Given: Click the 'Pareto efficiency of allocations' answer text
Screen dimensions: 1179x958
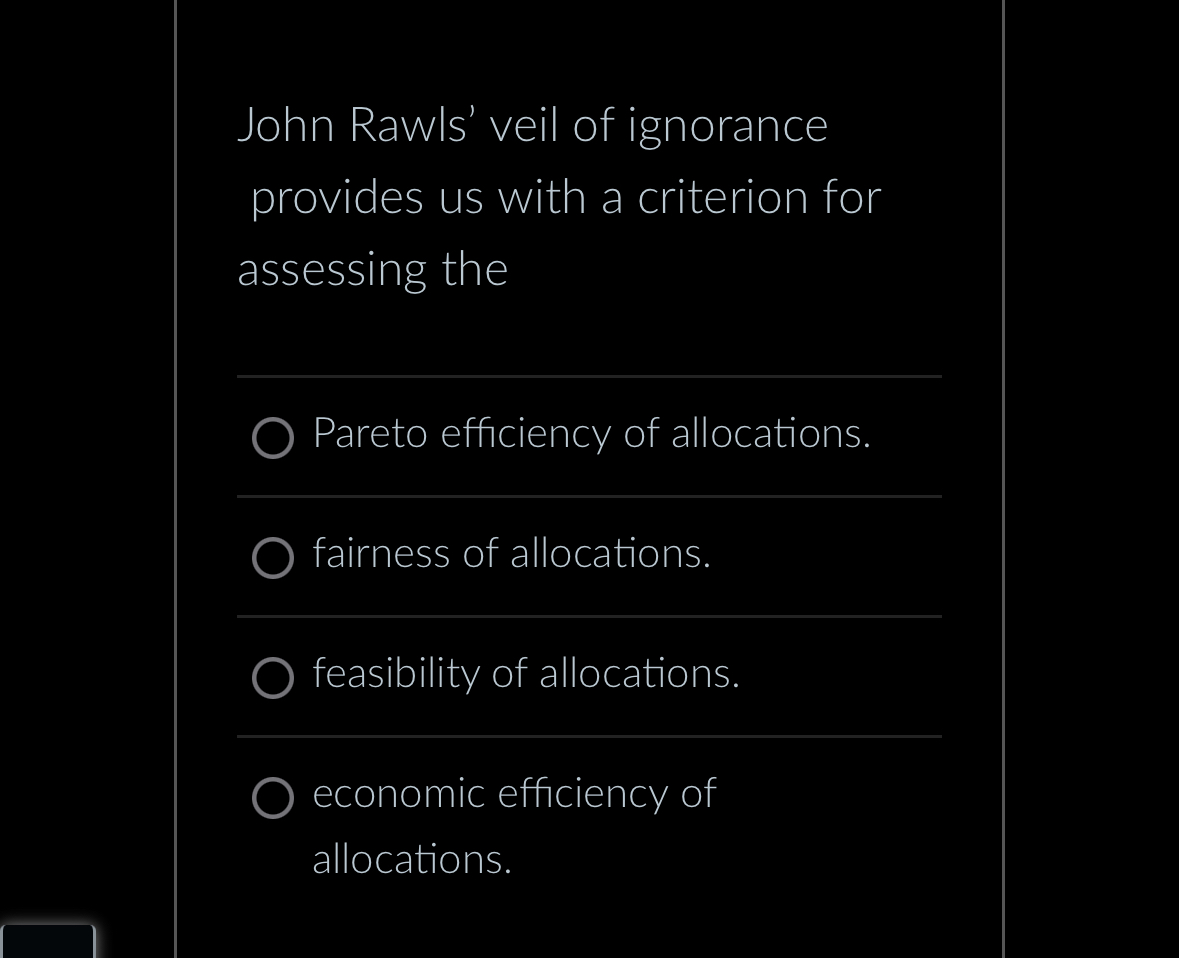Looking at the screenshot, I should pos(591,435).
